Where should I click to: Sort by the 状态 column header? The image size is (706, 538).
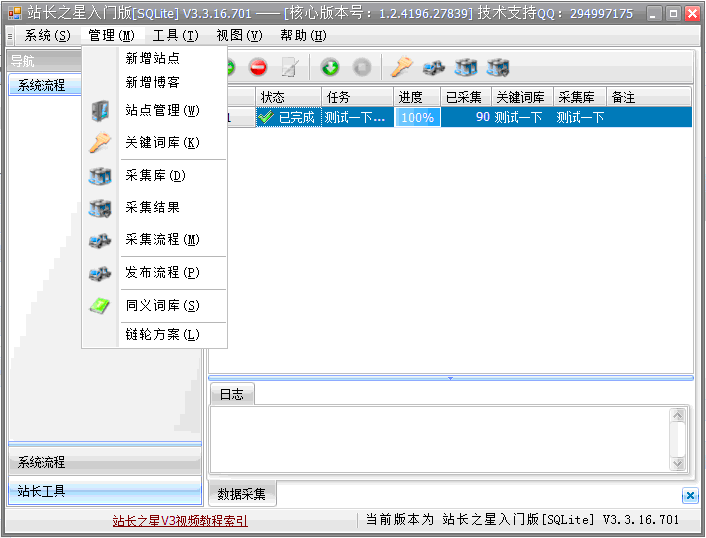tap(288, 97)
